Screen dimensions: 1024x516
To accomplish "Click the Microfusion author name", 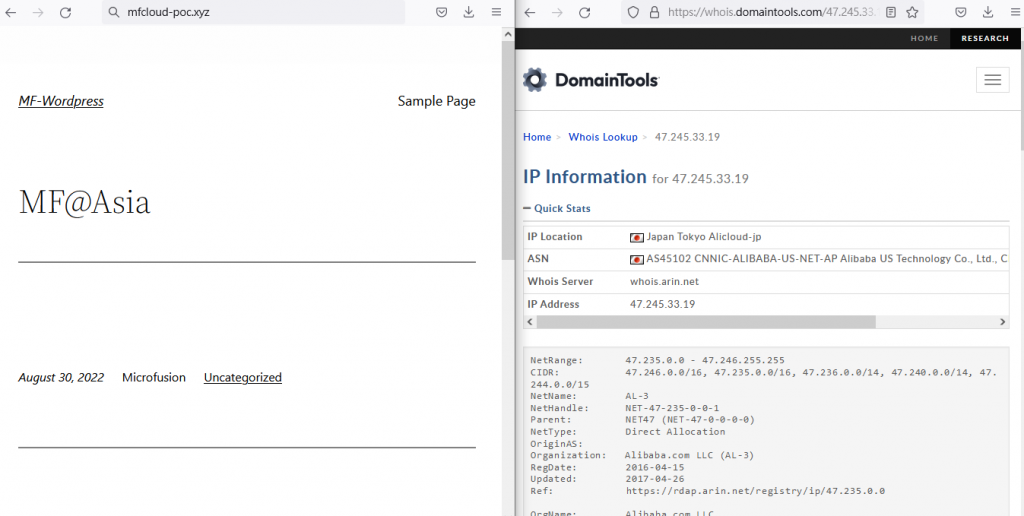I will point(153,378).
